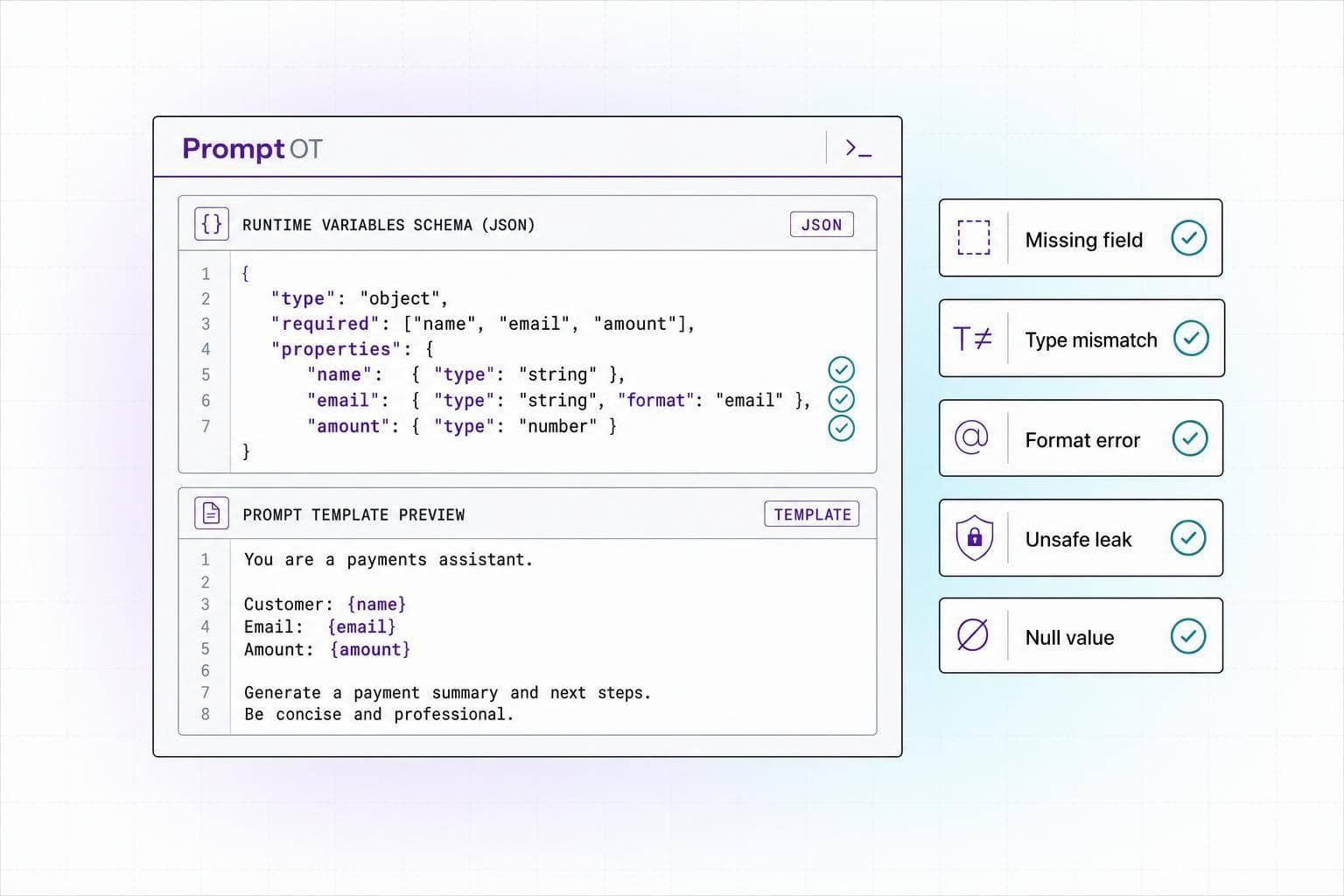The width and height of the screenshot is (1344, 896).
Task: Click the Null value label
Action: coord(1069,637)
